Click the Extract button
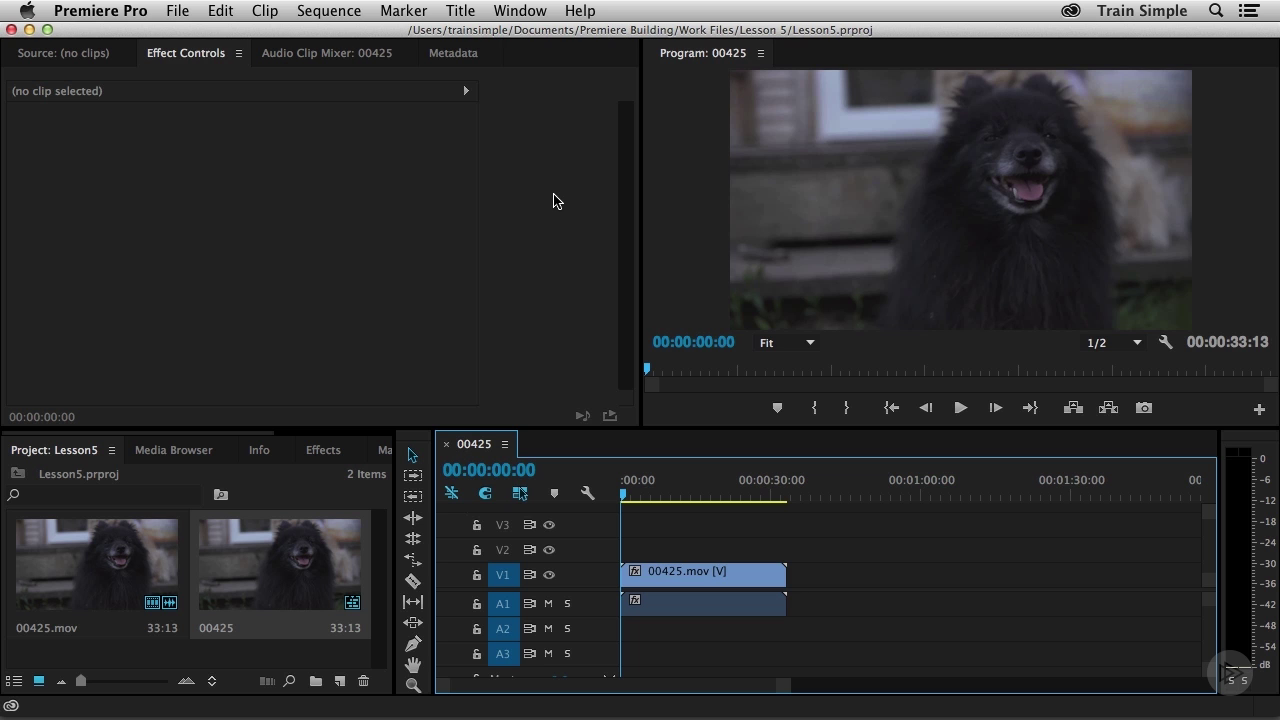The width and height of the screenshot is (1280, 720). [x=1108, y=408]
